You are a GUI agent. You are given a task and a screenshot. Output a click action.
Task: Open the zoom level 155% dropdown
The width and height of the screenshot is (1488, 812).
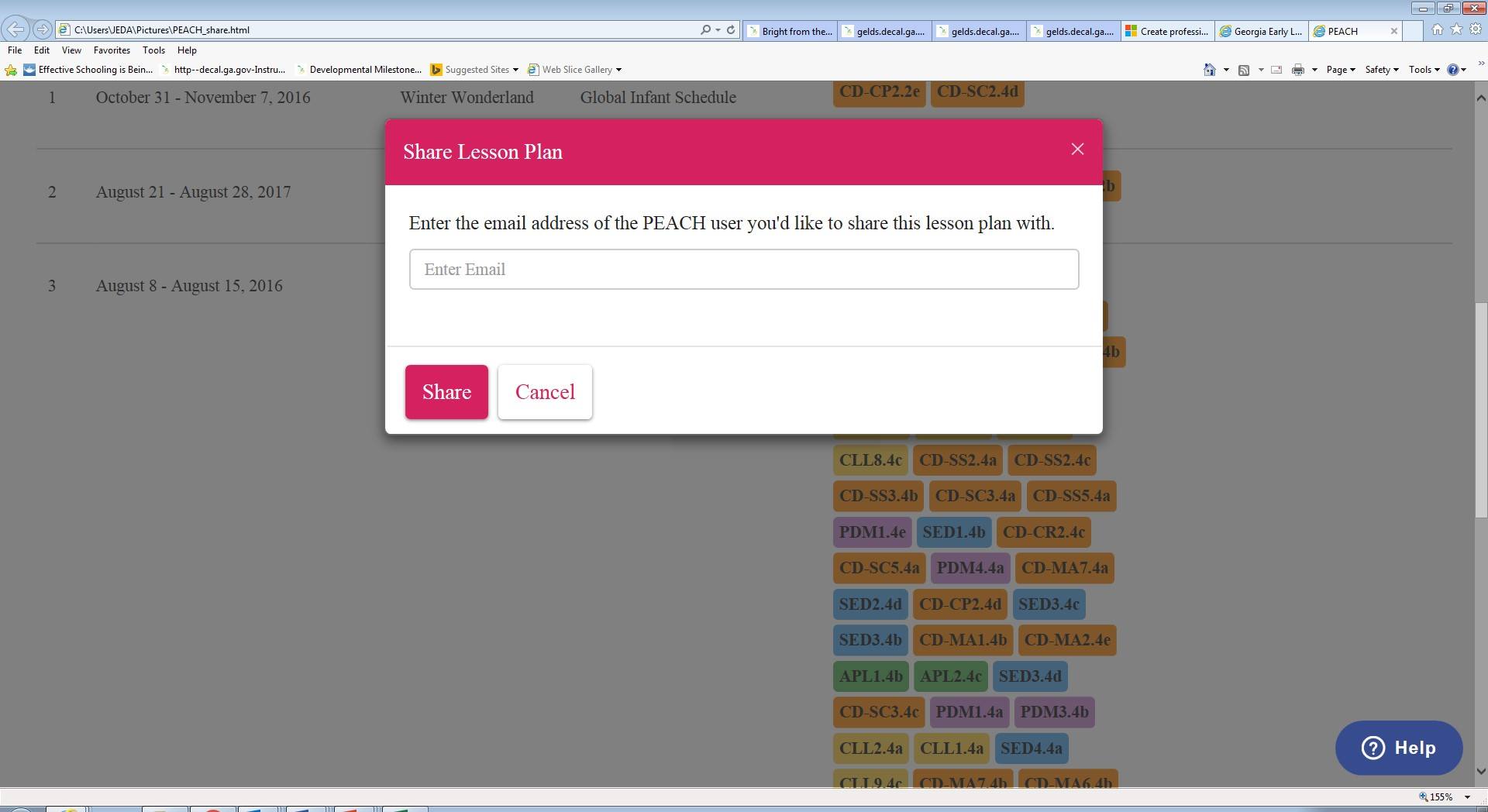coord(1467,797)
